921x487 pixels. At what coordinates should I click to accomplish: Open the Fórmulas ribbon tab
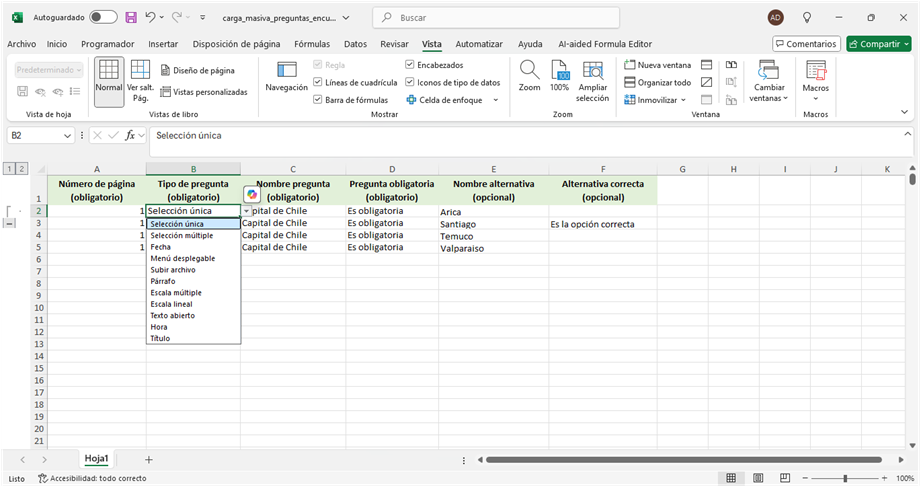click(x=312, y=44)
